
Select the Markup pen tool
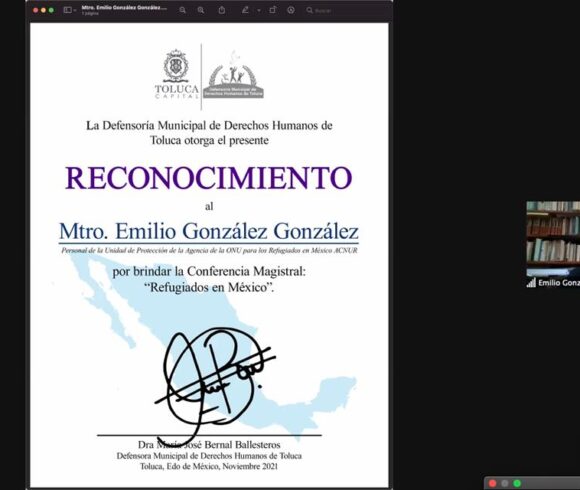click(245, 10)
